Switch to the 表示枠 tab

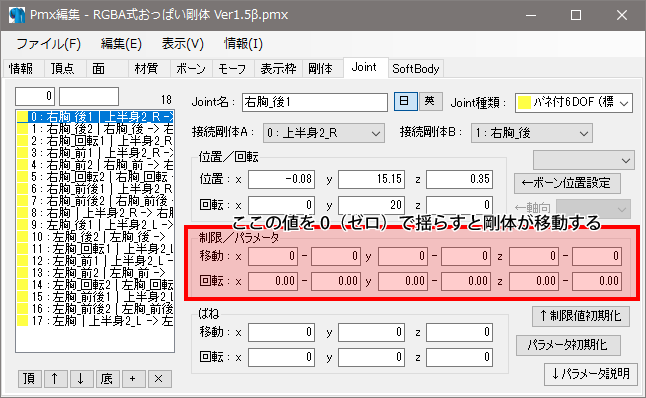pos(278,69)
